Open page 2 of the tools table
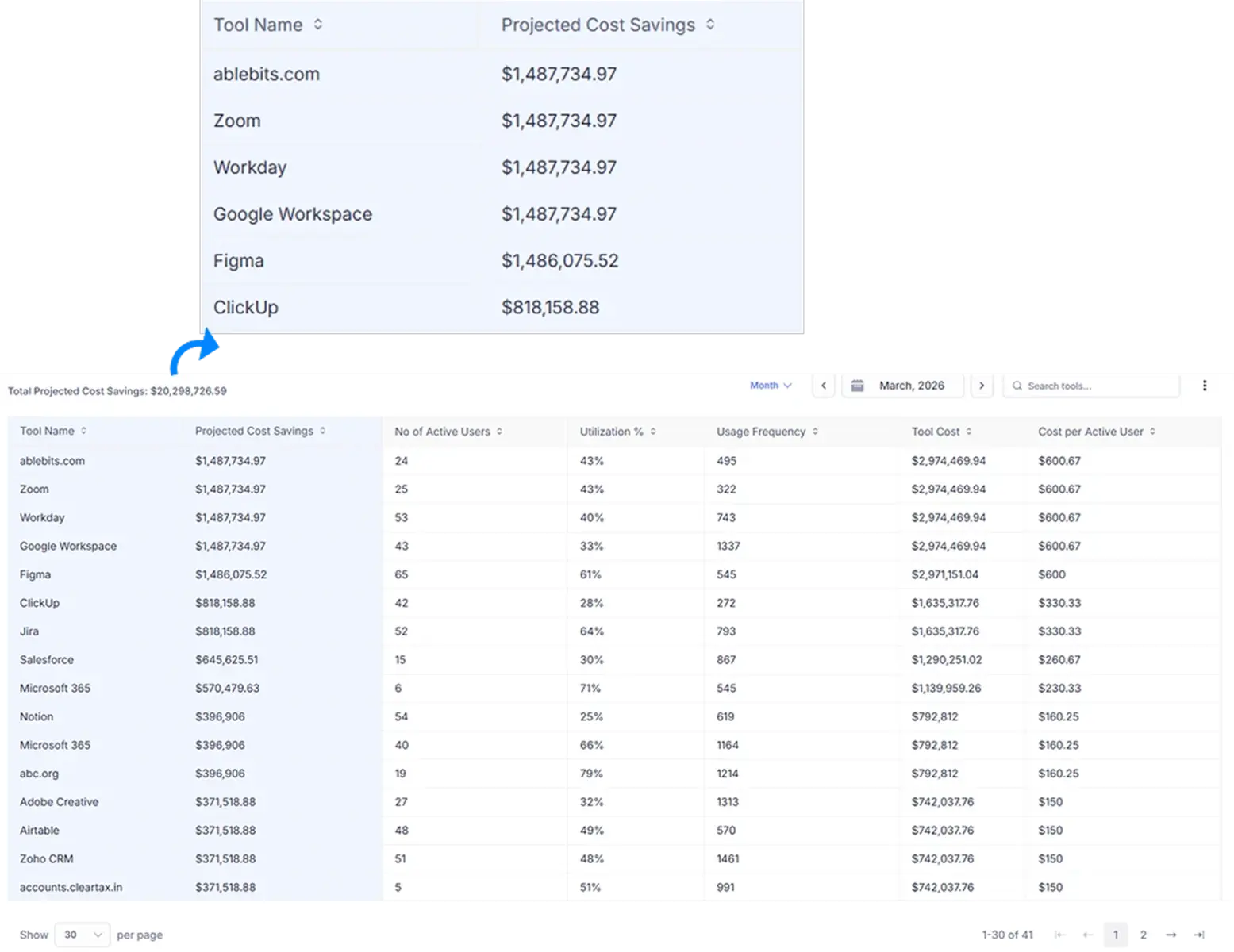 coord(1144,935)
